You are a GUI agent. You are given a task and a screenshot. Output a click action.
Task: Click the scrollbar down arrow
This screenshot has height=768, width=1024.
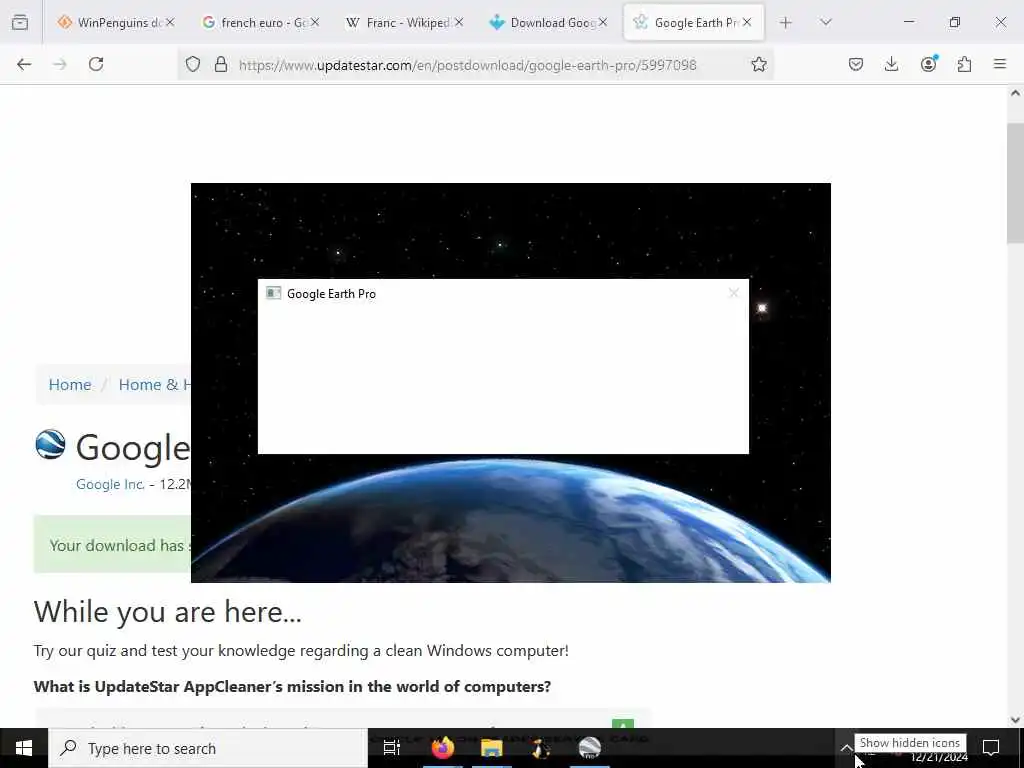point(1015,720)
